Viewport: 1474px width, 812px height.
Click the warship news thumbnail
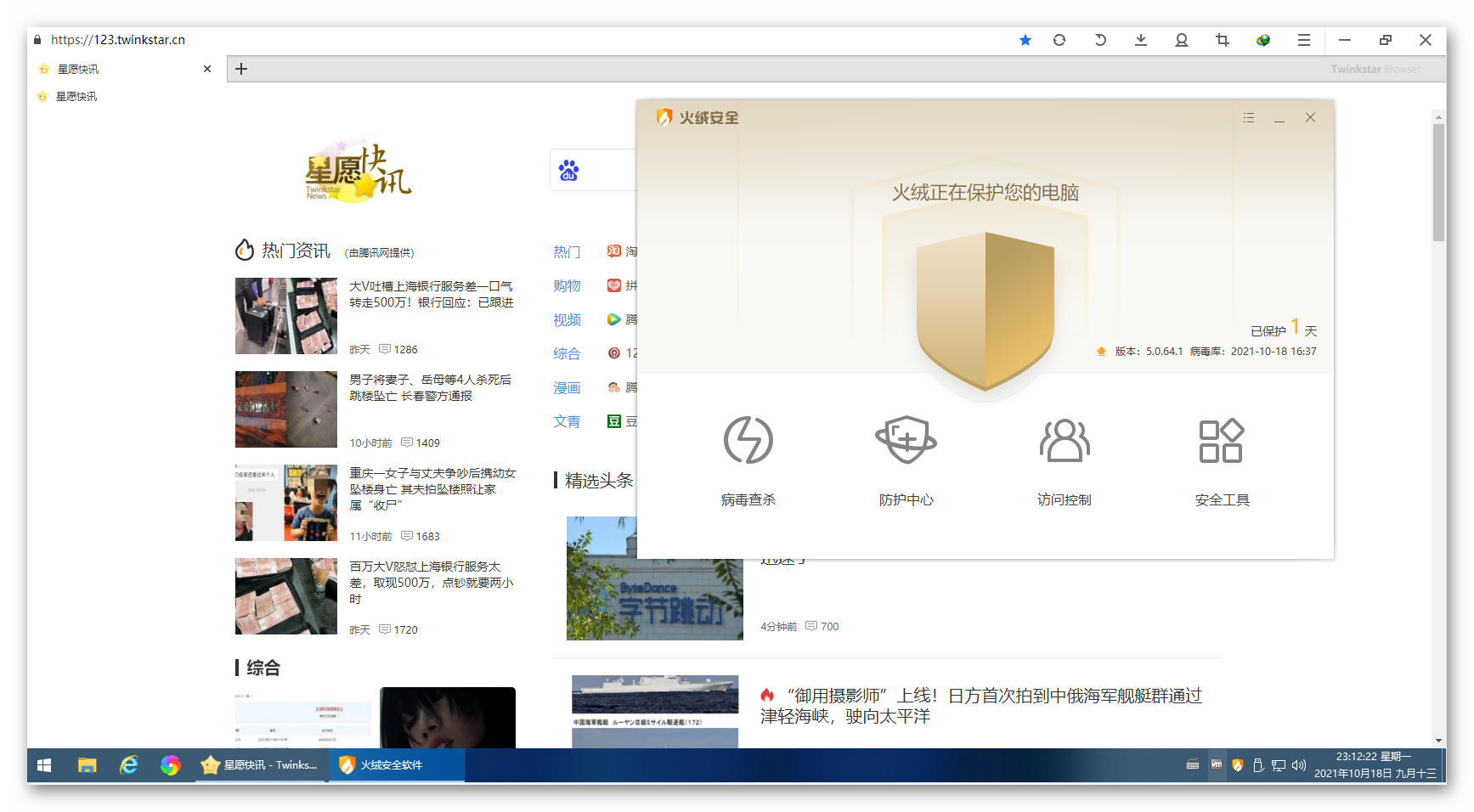(x=655, y=712)
